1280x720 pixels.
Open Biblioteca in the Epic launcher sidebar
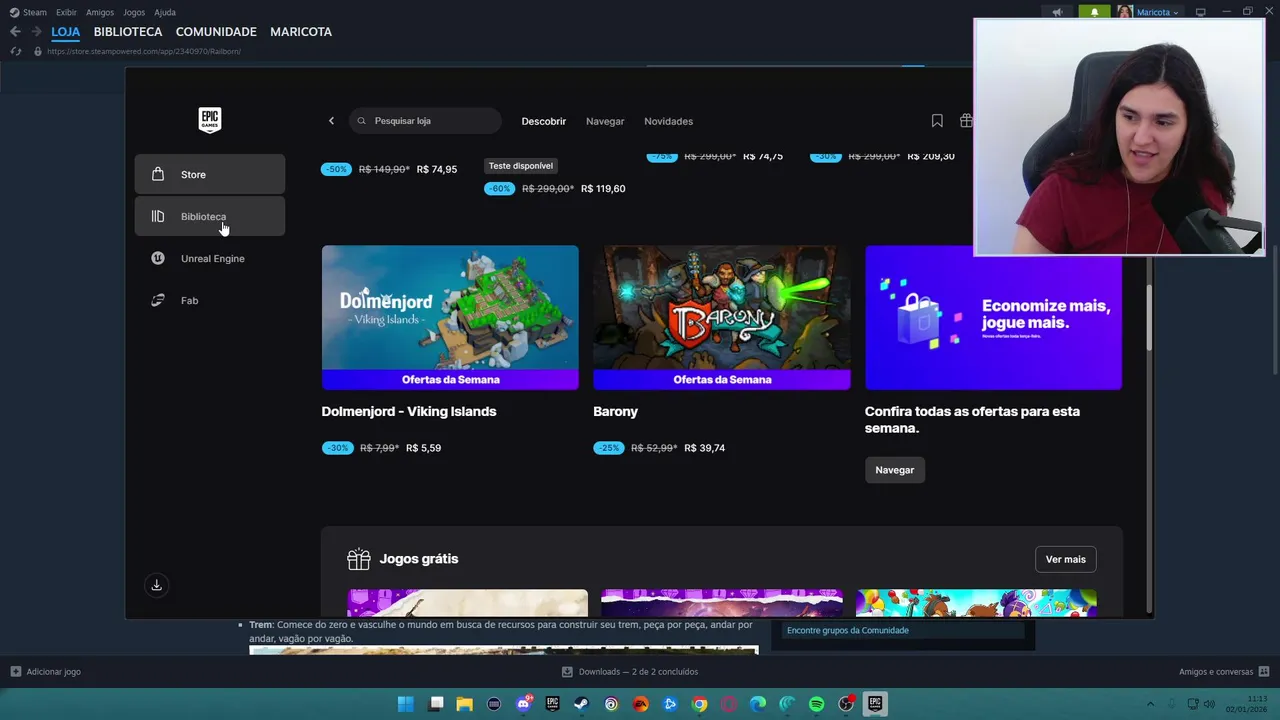pos(210,216)
